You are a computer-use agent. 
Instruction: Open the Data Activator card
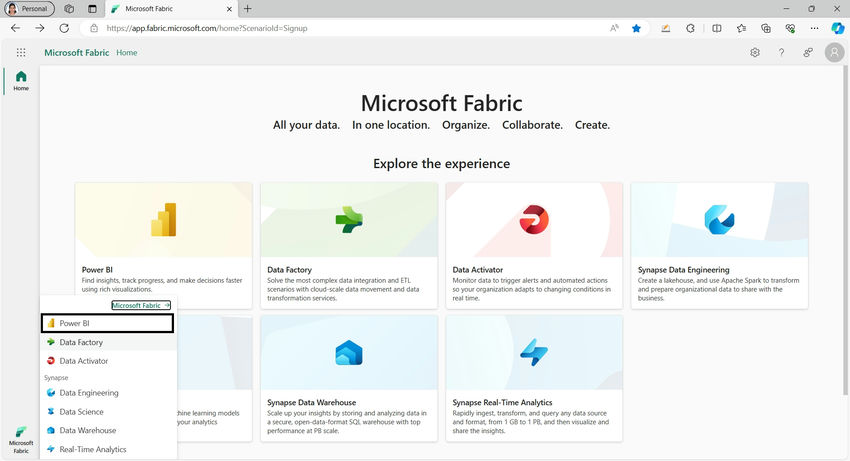pyautogui.click(x=534, y=246)
